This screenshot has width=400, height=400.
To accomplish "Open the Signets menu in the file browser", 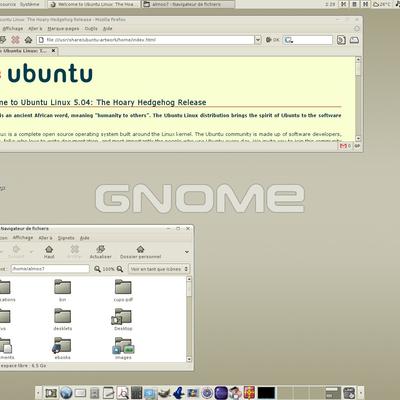I will [x=66, y=238].
